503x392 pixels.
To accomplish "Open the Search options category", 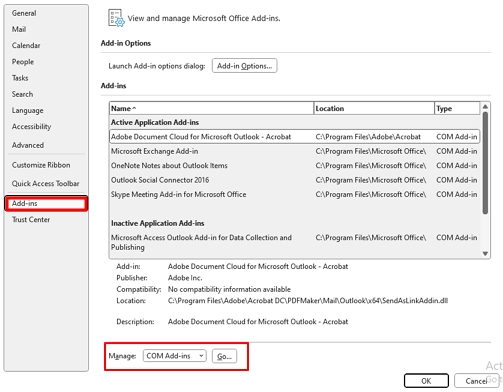I will tap(22, 94).
